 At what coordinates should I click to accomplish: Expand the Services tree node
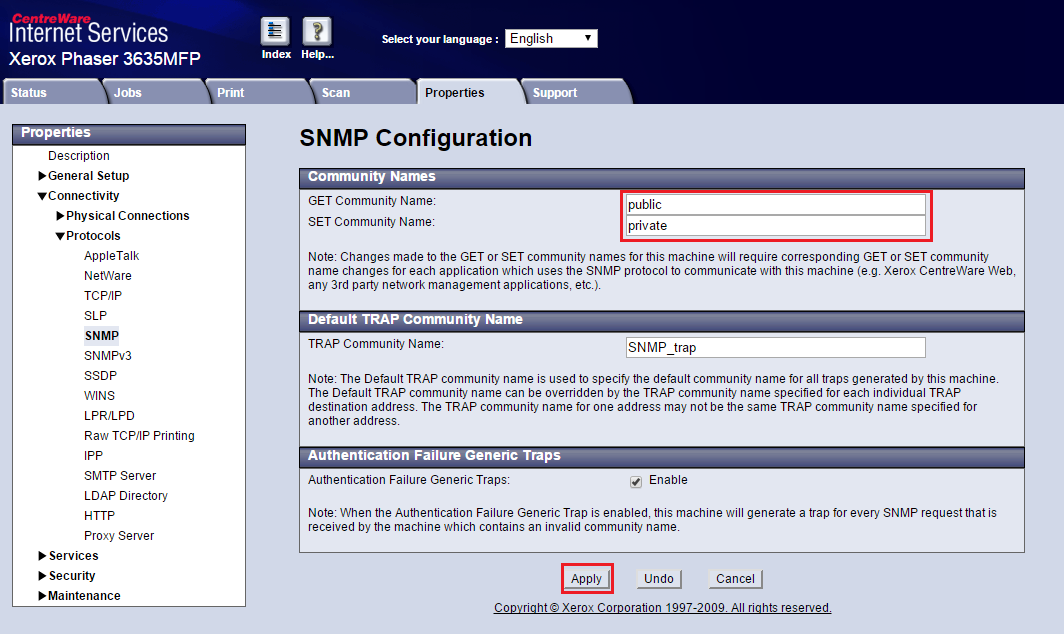coord(43,556)
